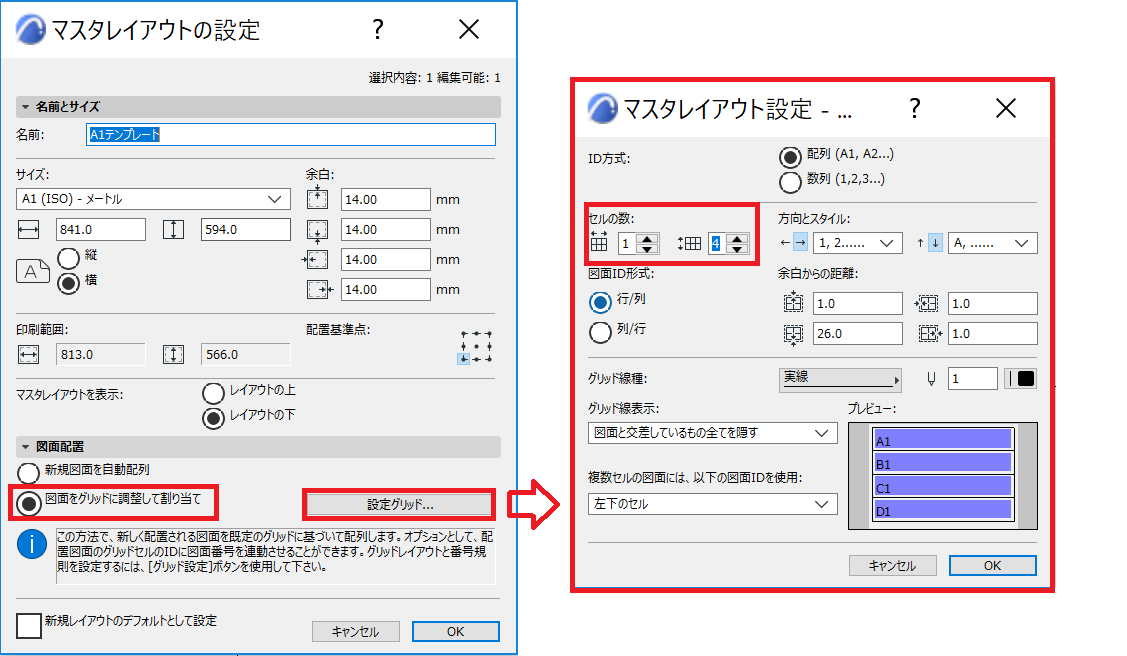This screenshot has width=1127, height=656.
Task: Click the pen weight icon beside grid line type
Action: point(932,379)
